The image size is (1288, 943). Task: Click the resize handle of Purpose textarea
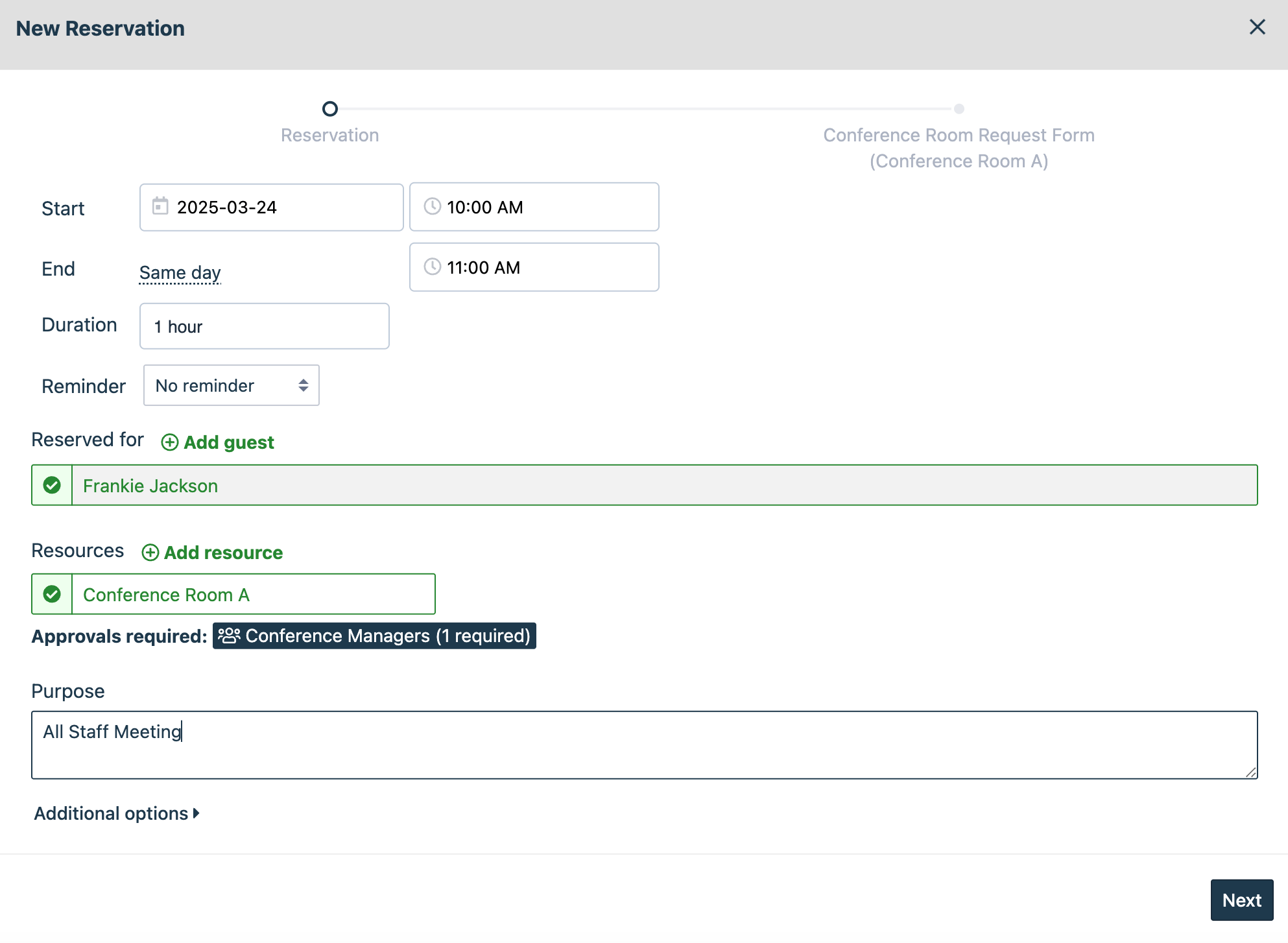[1251, 772]
